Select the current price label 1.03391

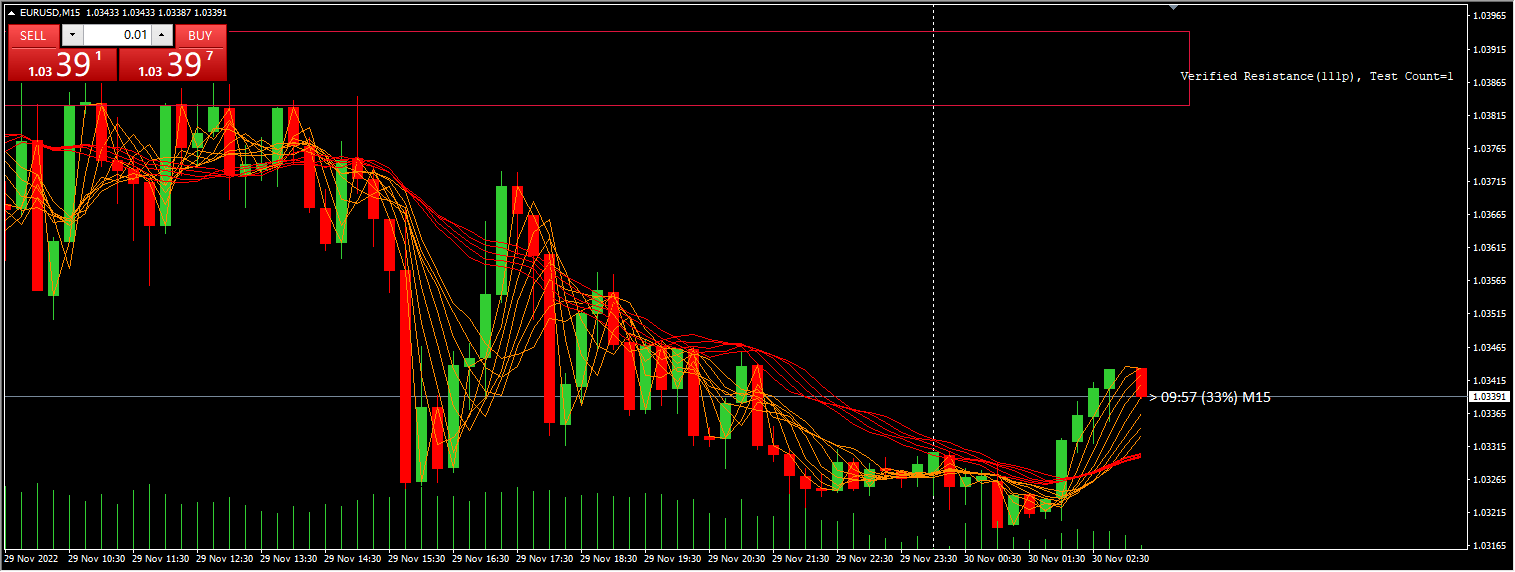point(1488,397)
